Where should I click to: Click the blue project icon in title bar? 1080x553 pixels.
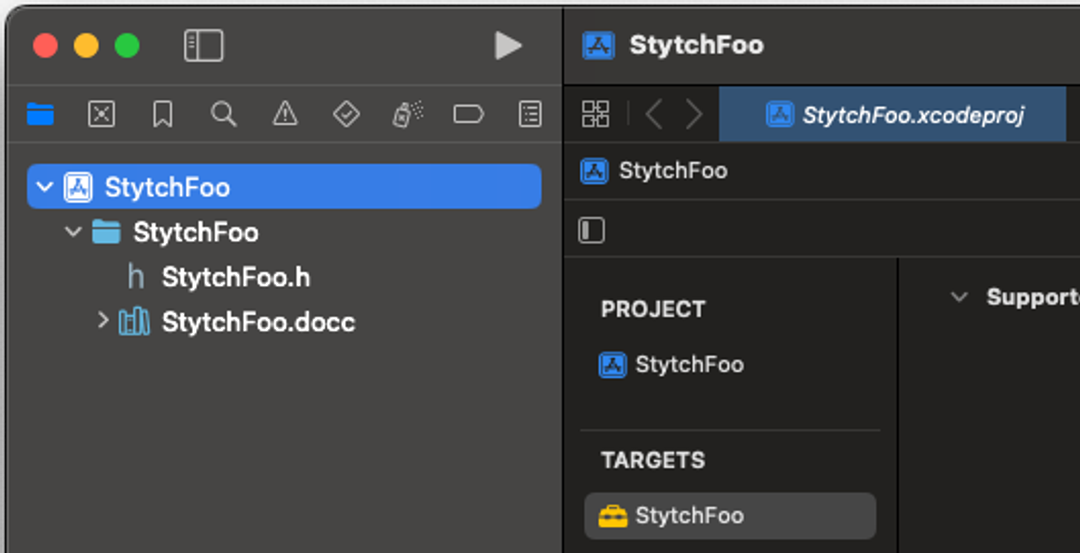(x=598, y=45)
